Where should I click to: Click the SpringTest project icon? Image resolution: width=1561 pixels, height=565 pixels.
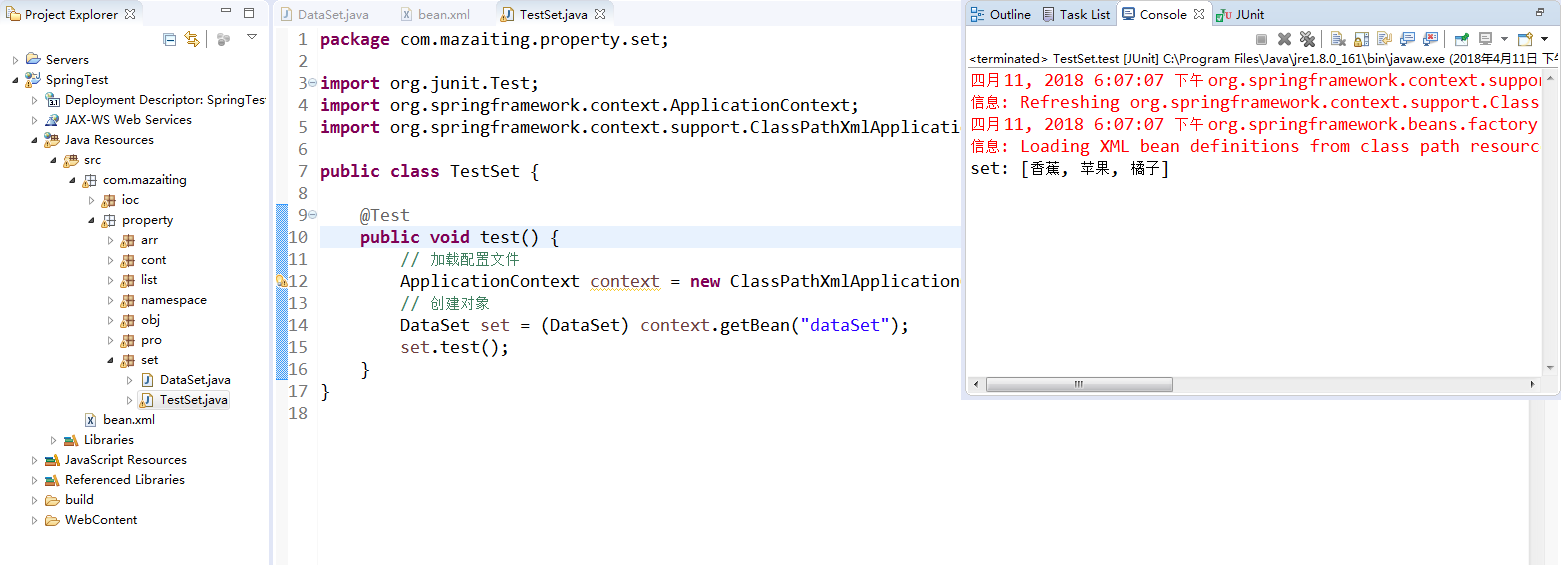[x=33, y=80]
